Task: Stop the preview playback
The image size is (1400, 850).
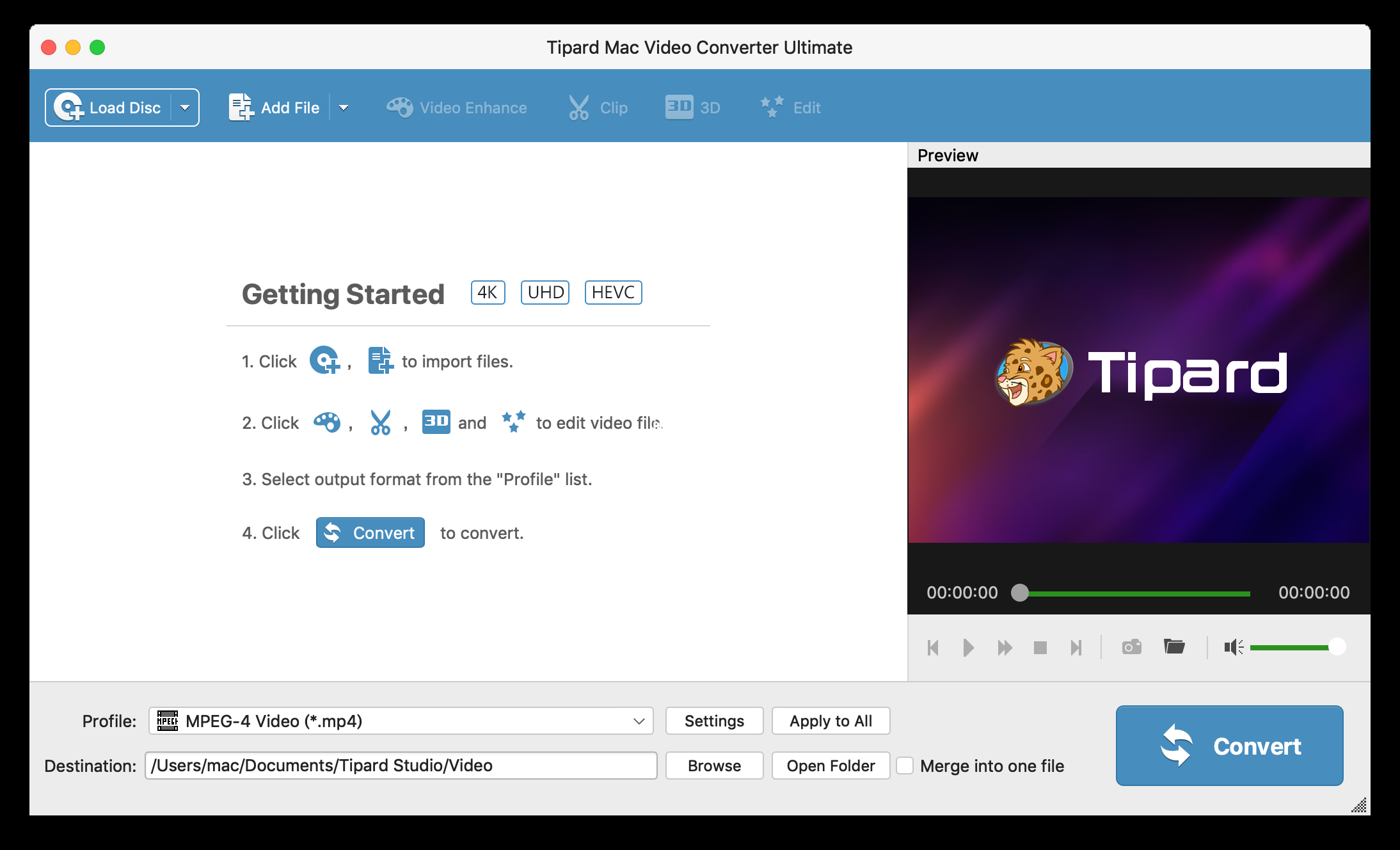Action: pos(1040,648)
